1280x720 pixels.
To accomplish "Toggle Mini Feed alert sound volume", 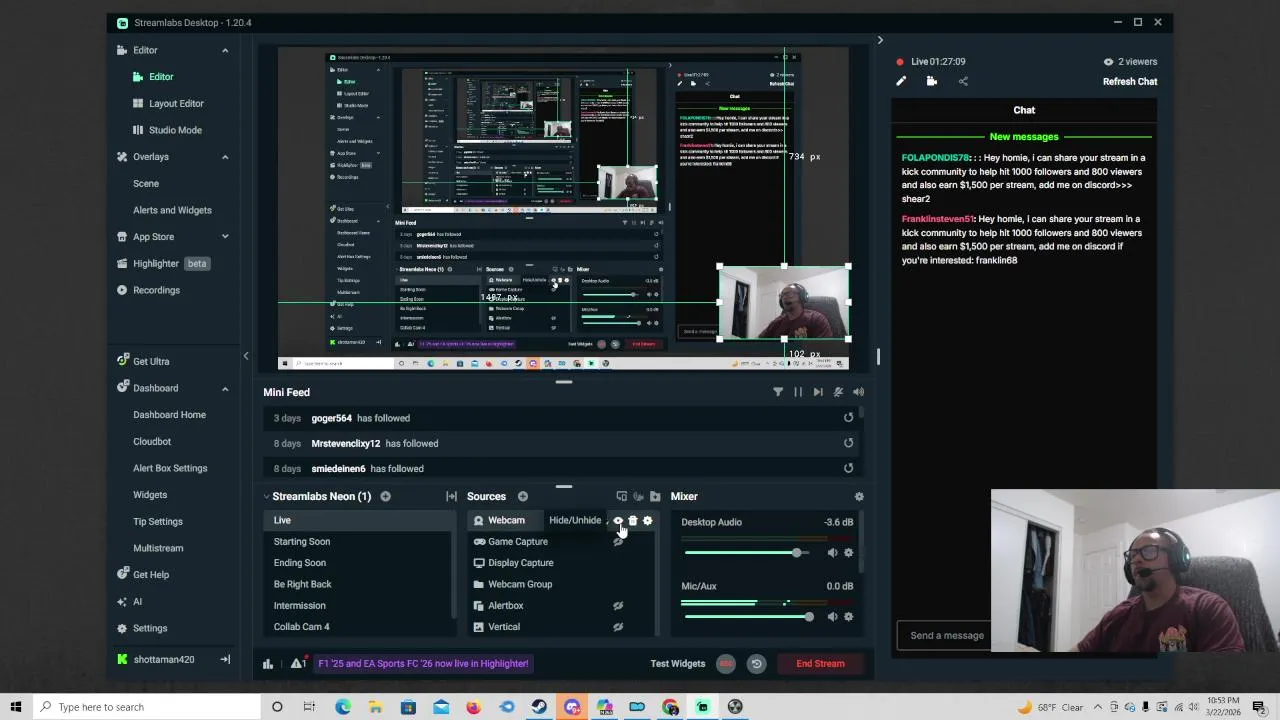I will [858, 392].
